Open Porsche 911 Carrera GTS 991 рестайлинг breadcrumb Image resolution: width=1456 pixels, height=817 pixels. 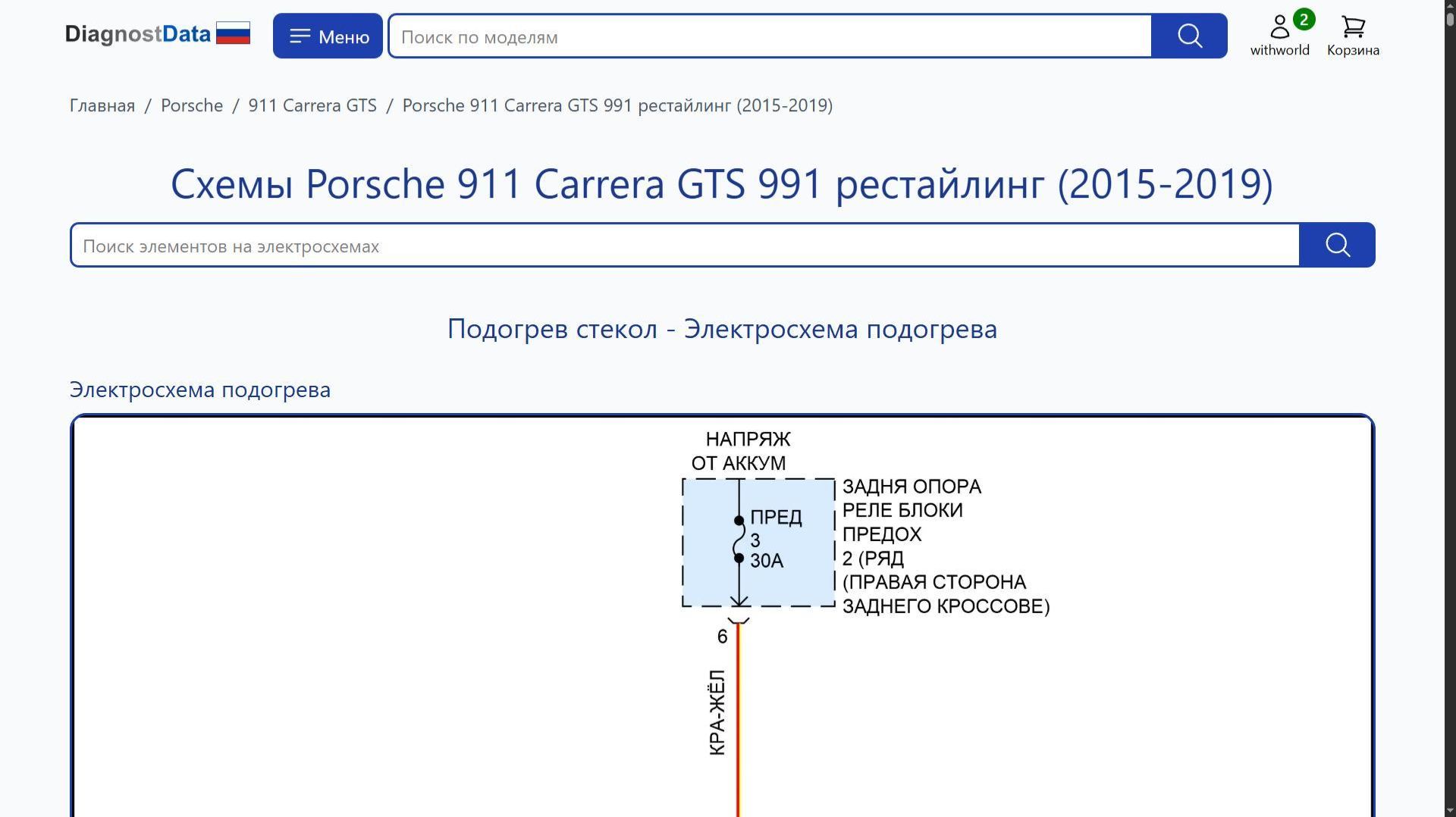pos(617,105)
